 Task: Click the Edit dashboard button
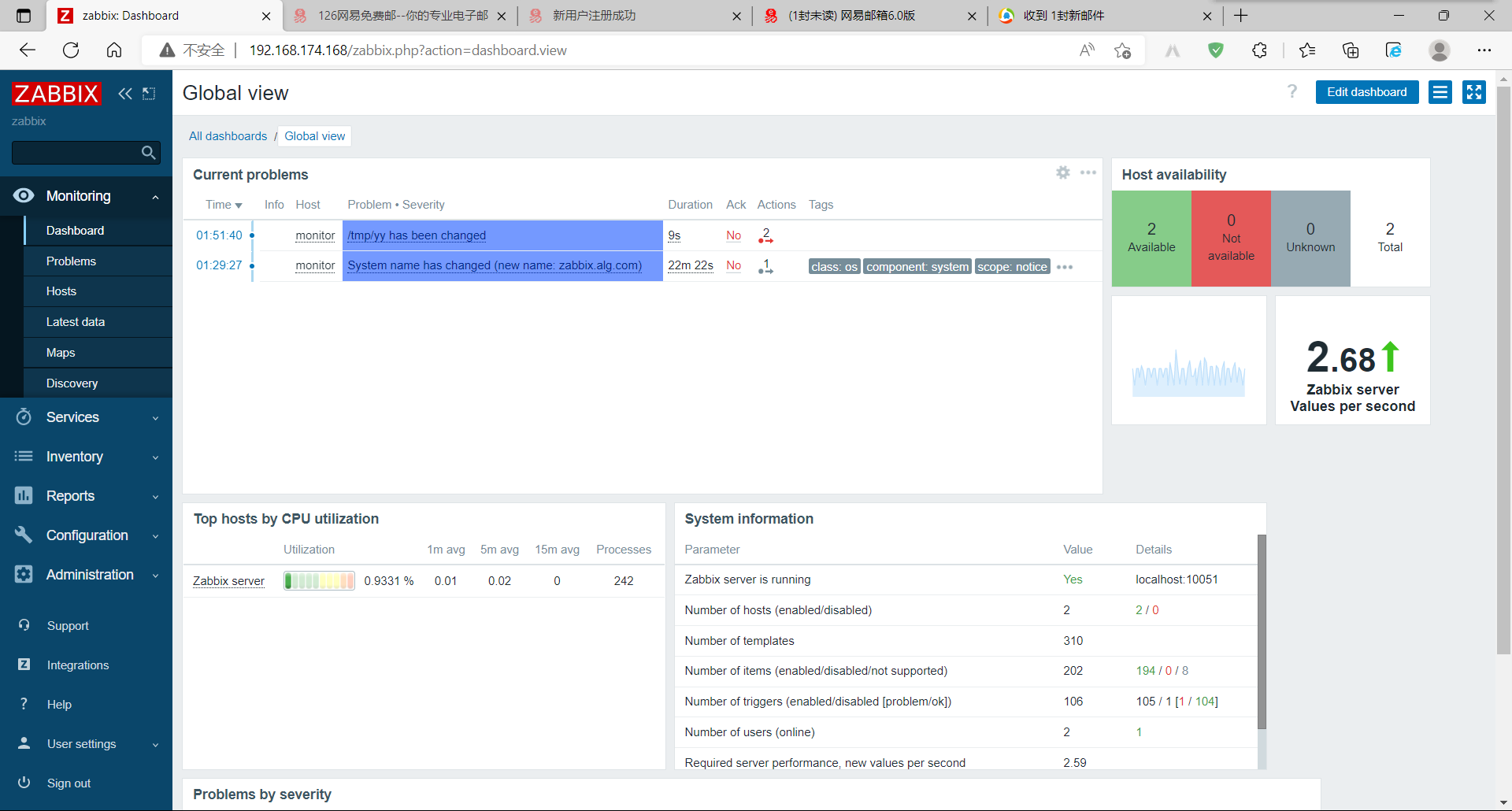(x=1367, y=92)
